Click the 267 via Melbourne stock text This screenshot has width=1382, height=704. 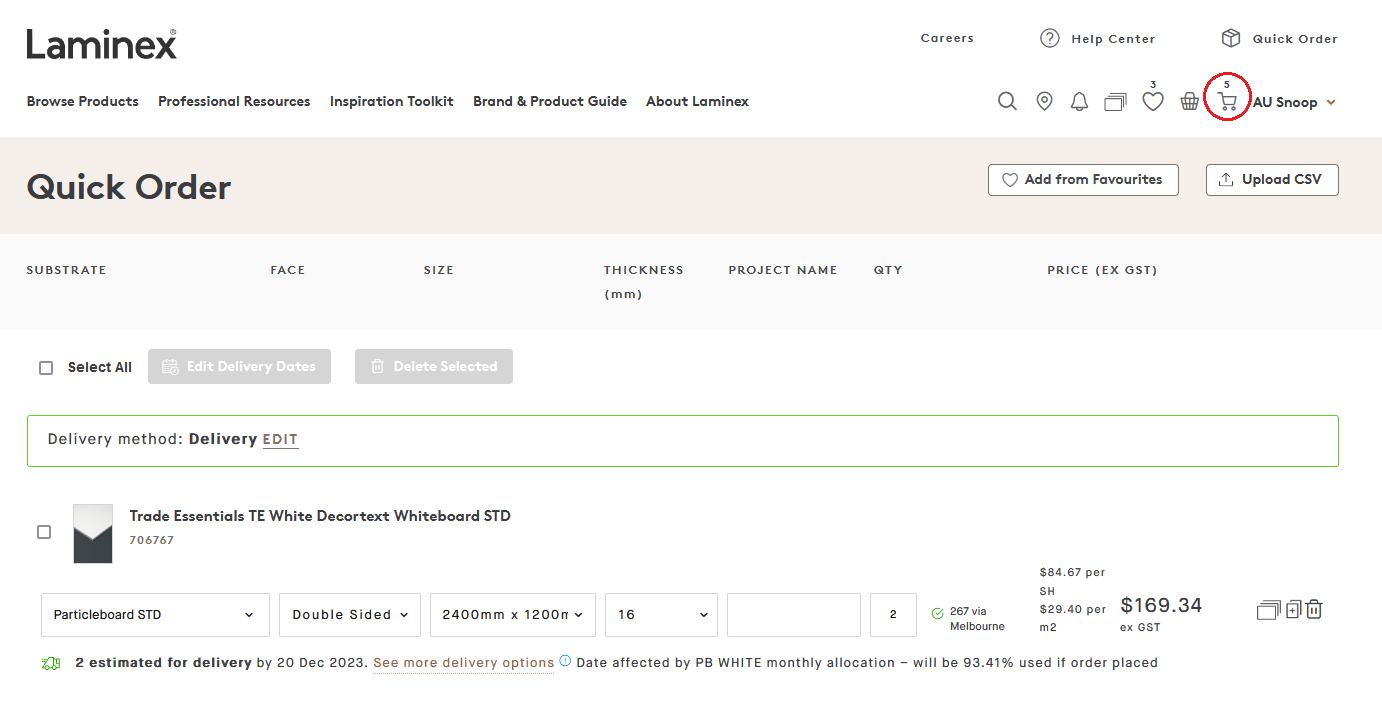(x=977, y=619)
